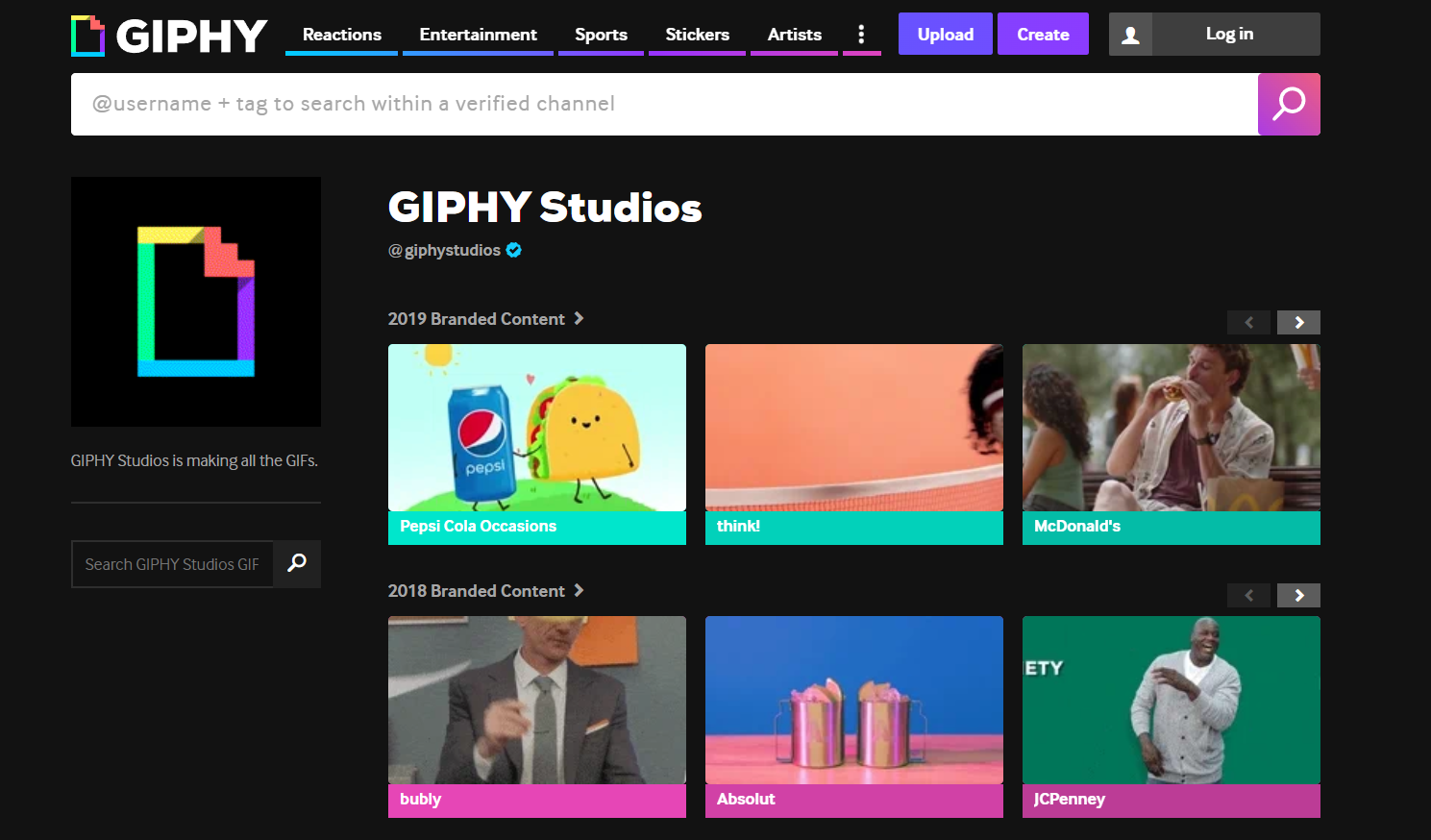Open the bubly GIF thumbnail
Viewport: 1431px width, 840px height.
[x=537, y=700]
